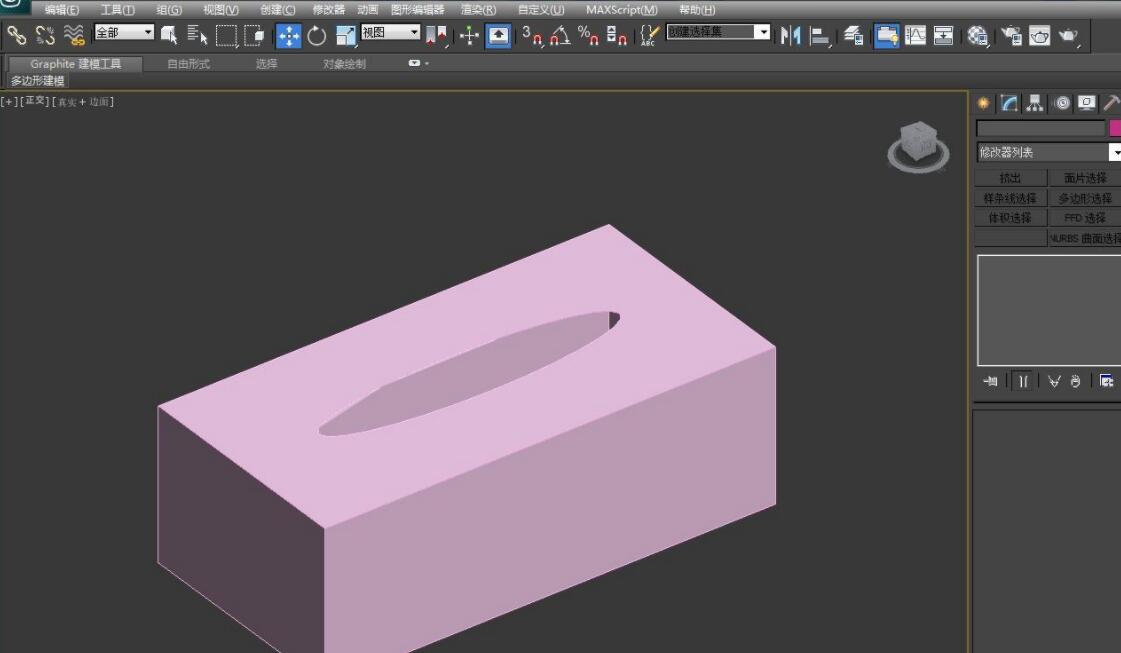Image resolution: width=1121 pixels, height=653 pixels.
Task: Open the selection filter dropdown showing 全部
Action: [124, 32]
